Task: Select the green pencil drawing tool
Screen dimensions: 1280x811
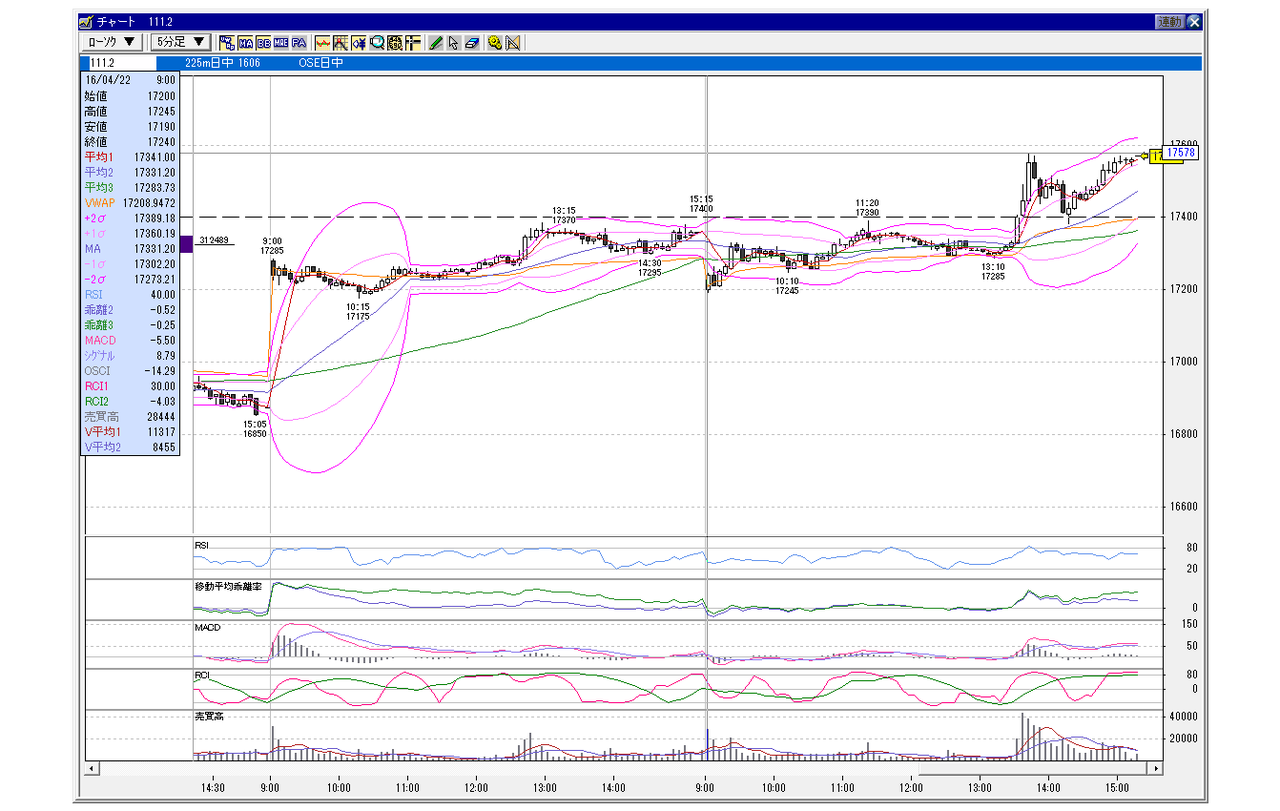Action: [436, 42]
